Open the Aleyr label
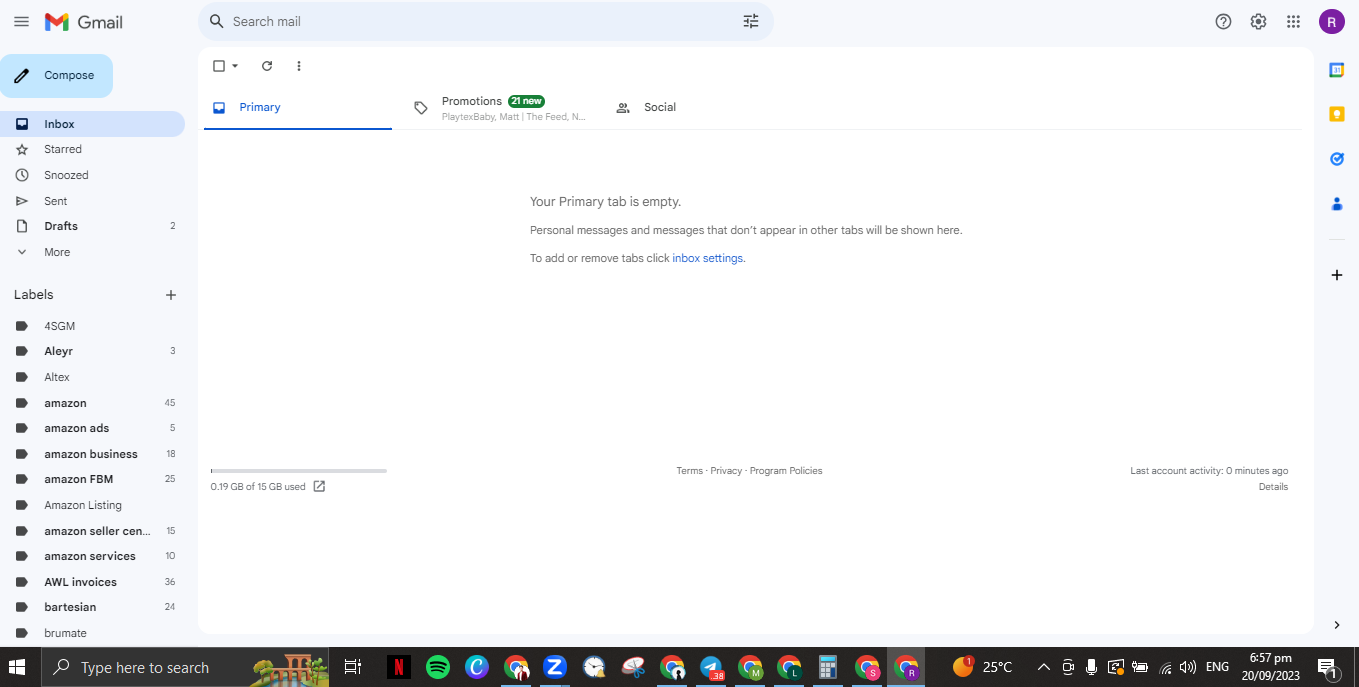1359x687 pixels. coord(92,351)
